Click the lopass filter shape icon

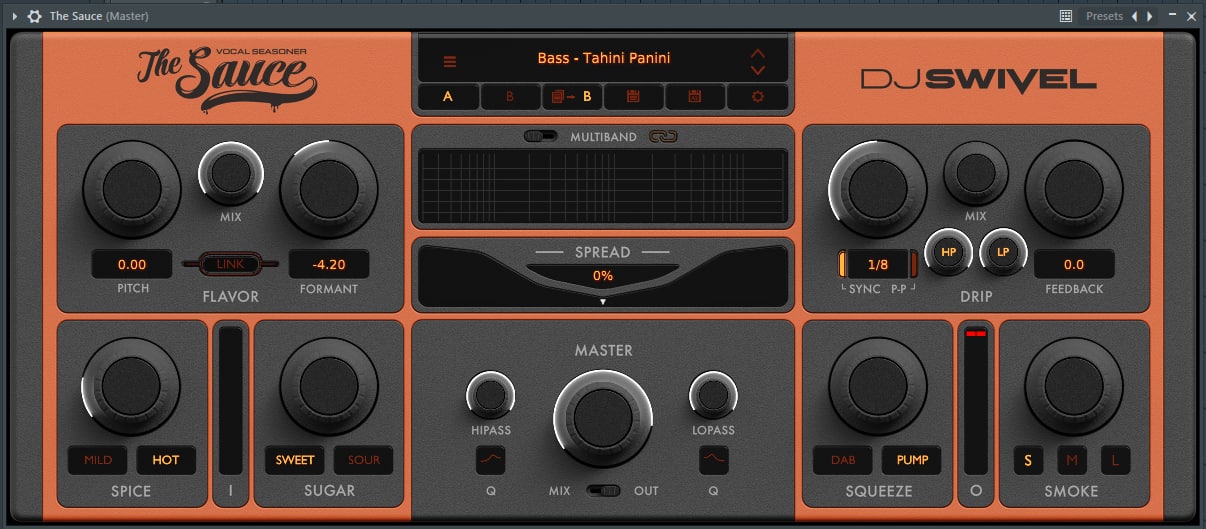pos(714,460)
